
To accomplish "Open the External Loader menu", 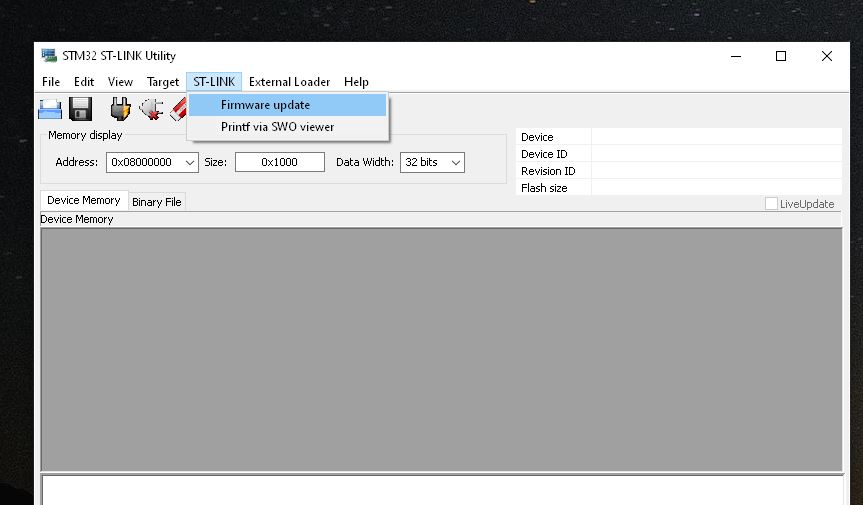I will 289,82.
